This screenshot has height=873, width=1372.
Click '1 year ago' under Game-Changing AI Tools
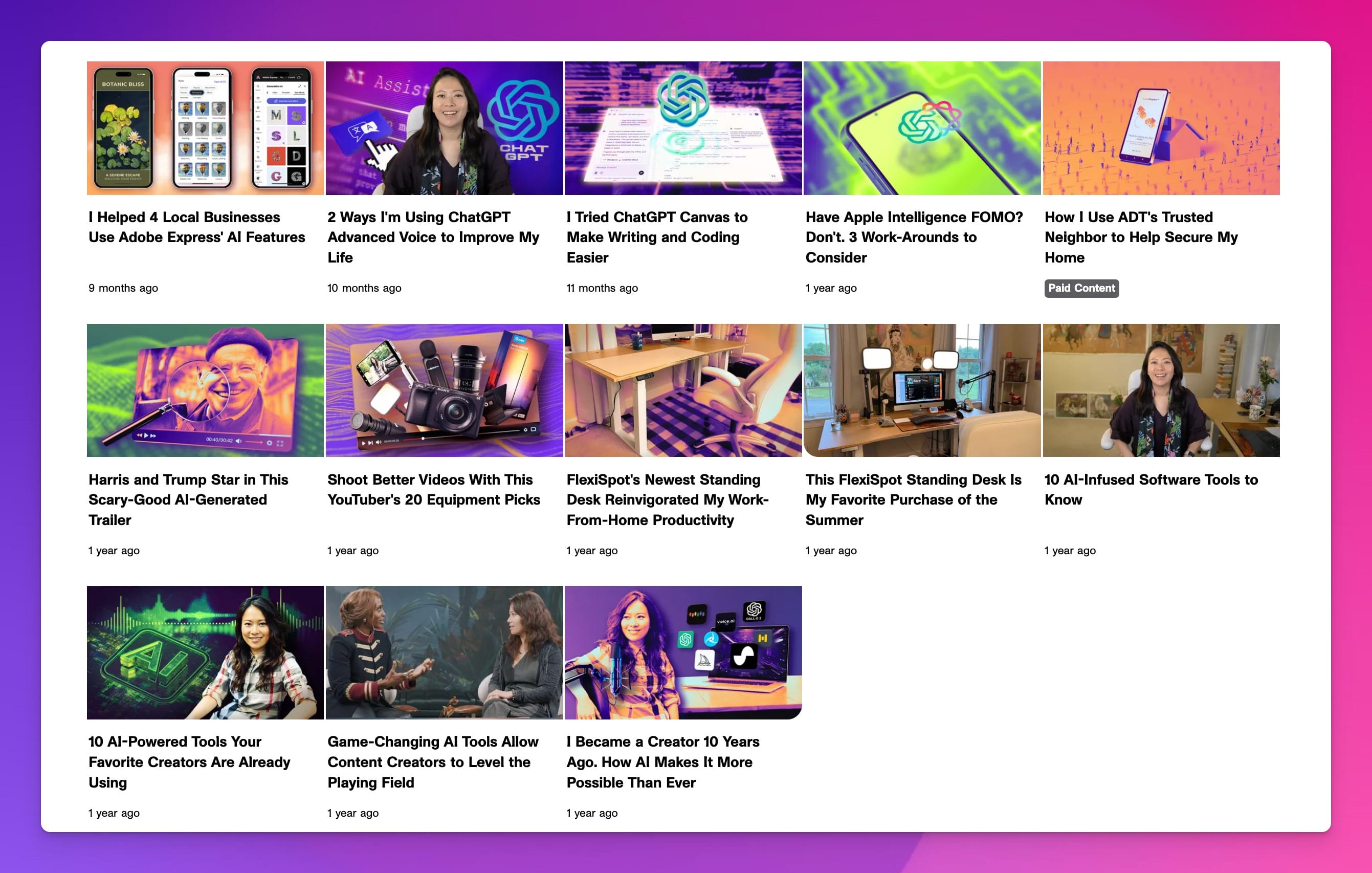pos(352,813)
